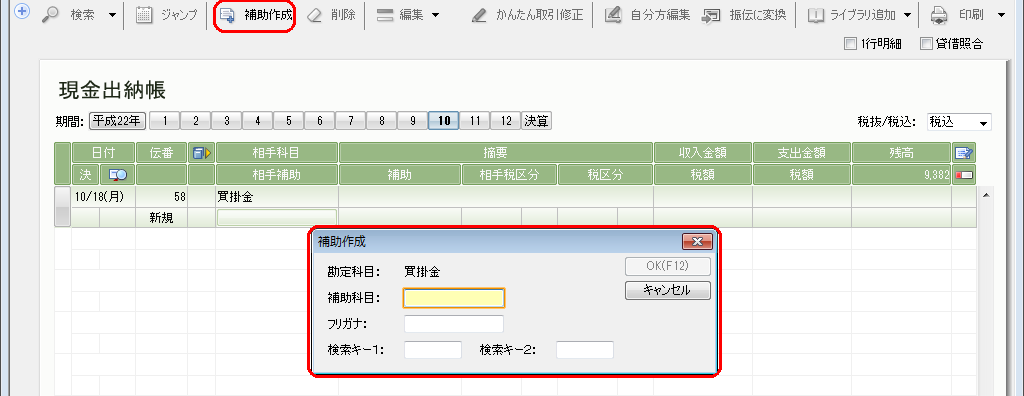
Task: Select the 決算 period tab
Action: tap(536, 121)
